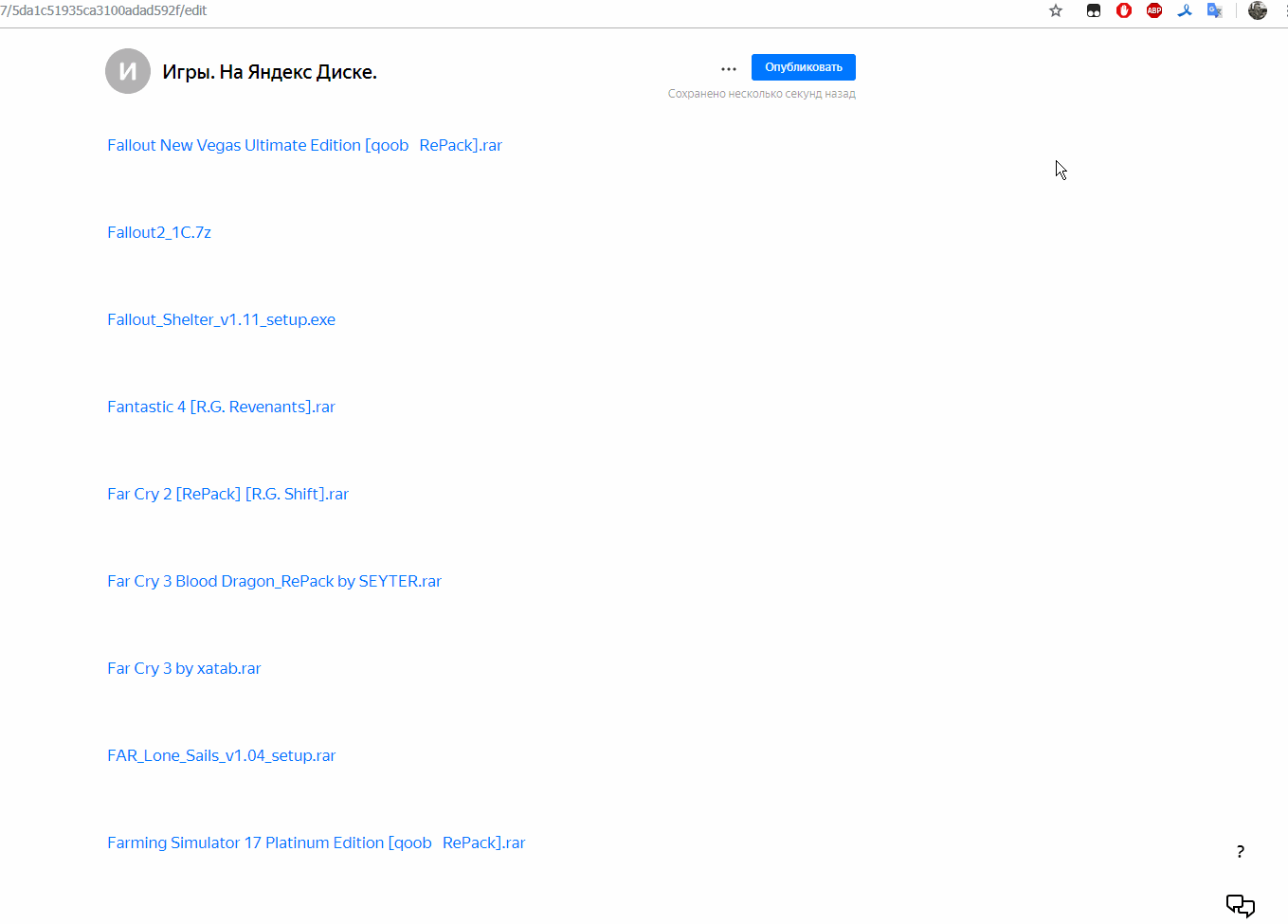This screenshot has width=1288, height=924.
Task: Open the red hand AdBlock extension
Action: tap(1124, 10)
